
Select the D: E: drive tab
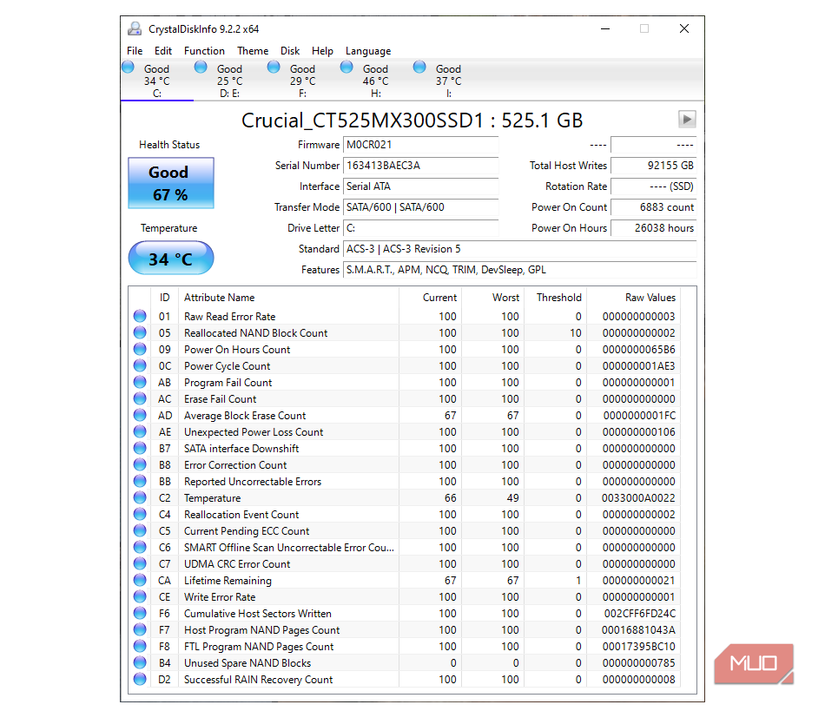click(x=230, y=80)
